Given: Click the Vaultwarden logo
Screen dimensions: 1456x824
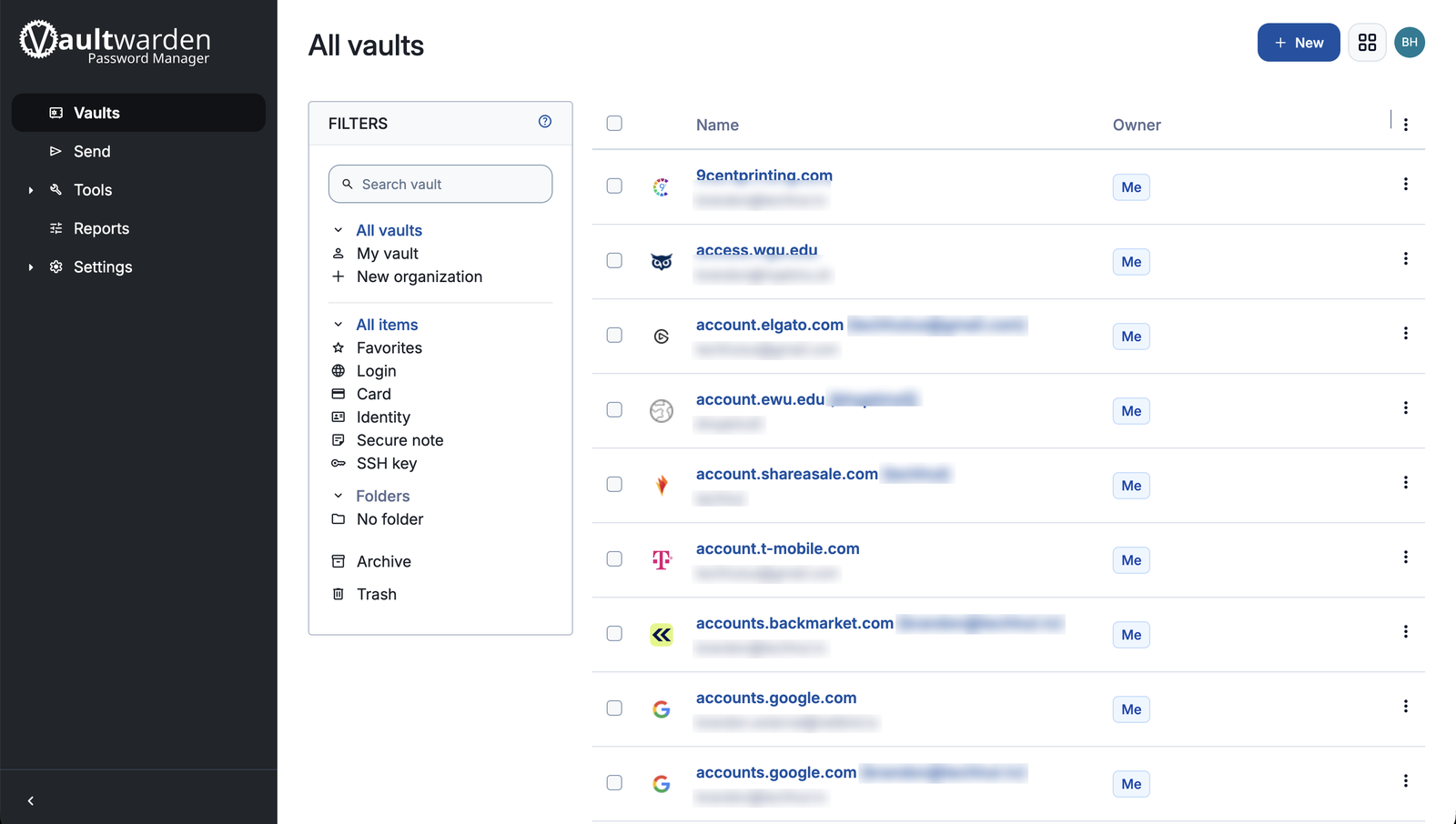Looking at the screenshot, I should point(116,43).
